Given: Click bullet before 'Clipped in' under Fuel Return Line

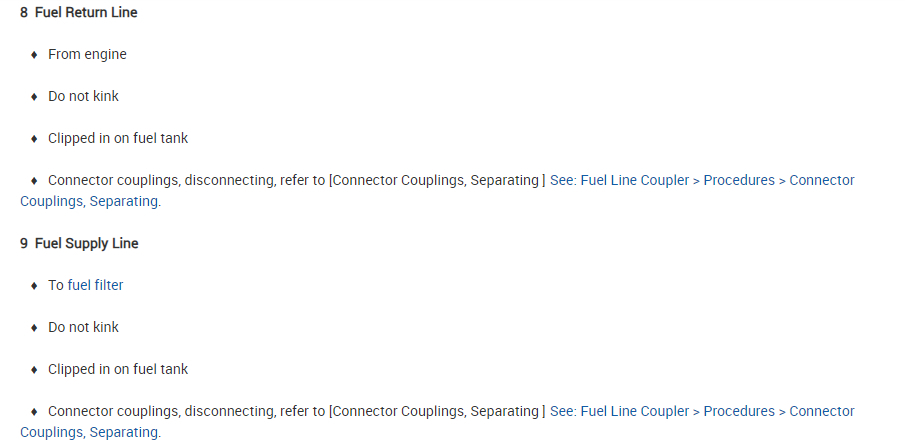Looking at the screenshot, I should [x=34, y=139].
